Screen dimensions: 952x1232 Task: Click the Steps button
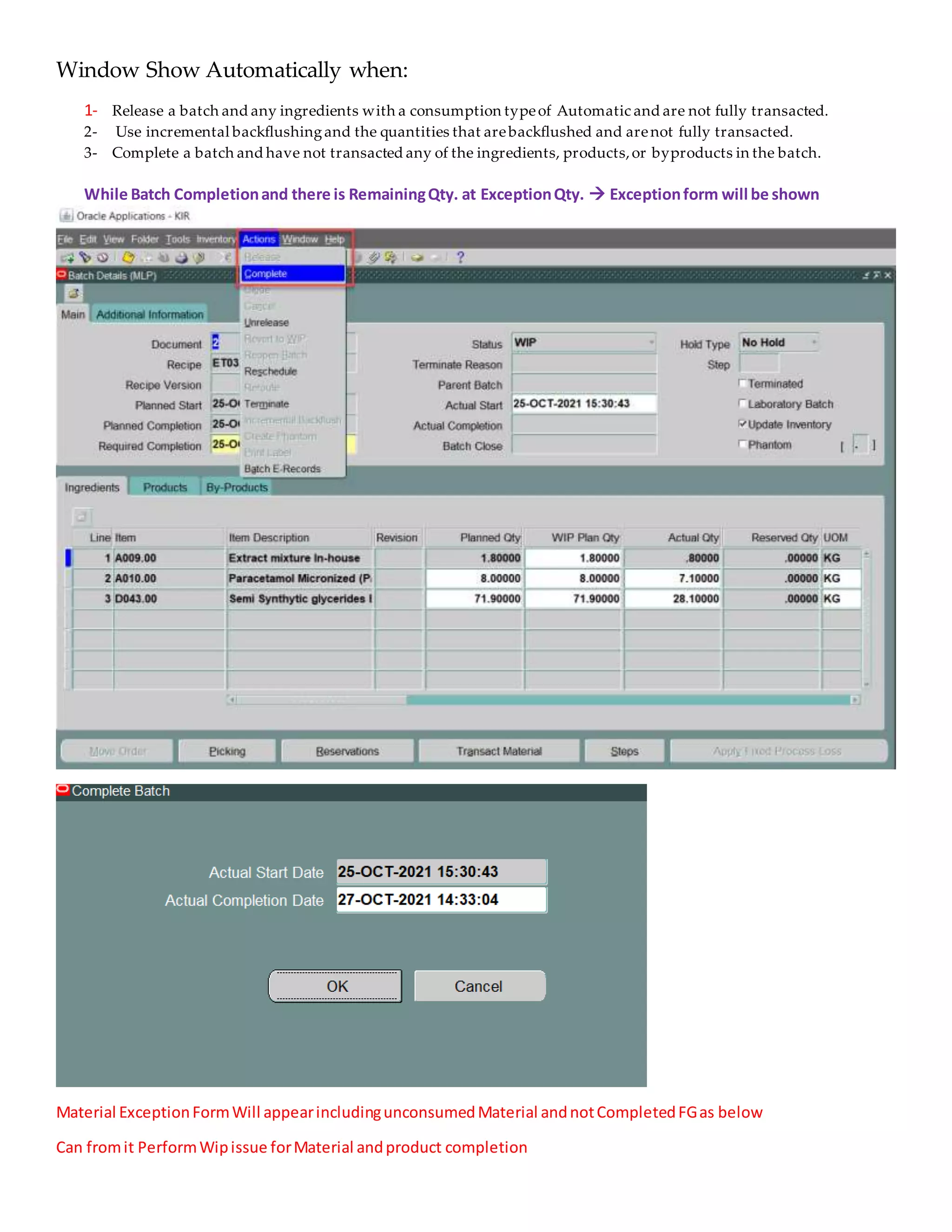pos(624,751)
